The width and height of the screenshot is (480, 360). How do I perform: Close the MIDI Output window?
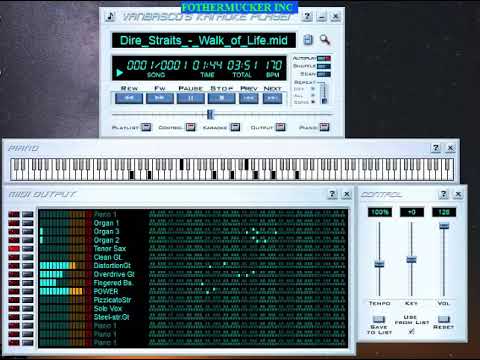tap(347, 194)
